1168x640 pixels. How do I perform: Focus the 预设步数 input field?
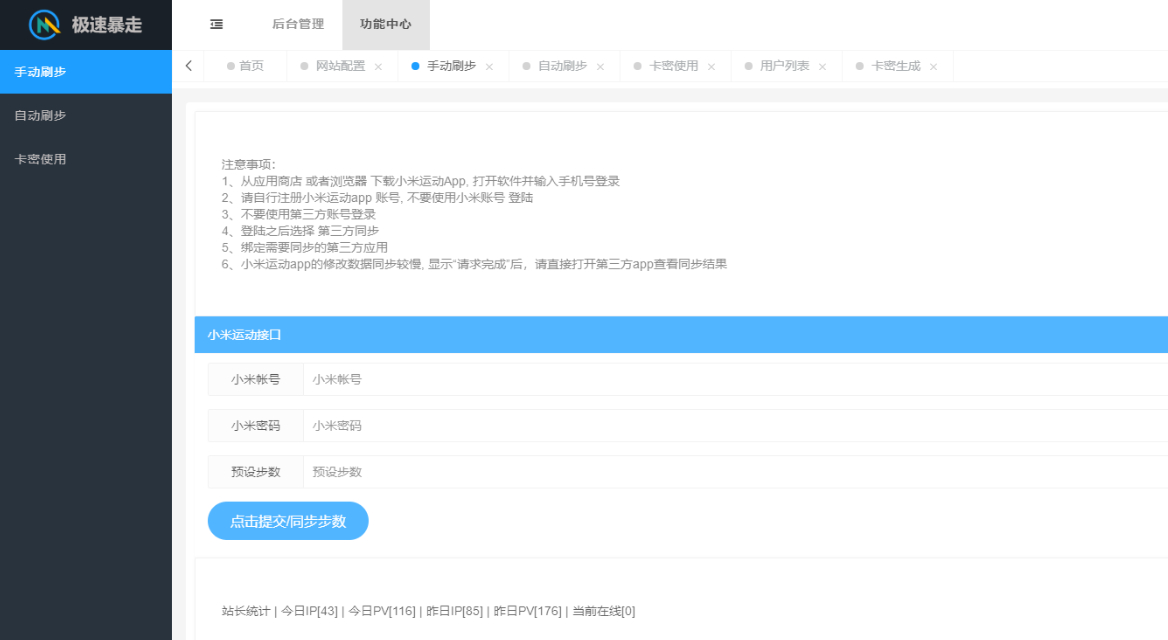pyautogui.click(x=735, y=472)
